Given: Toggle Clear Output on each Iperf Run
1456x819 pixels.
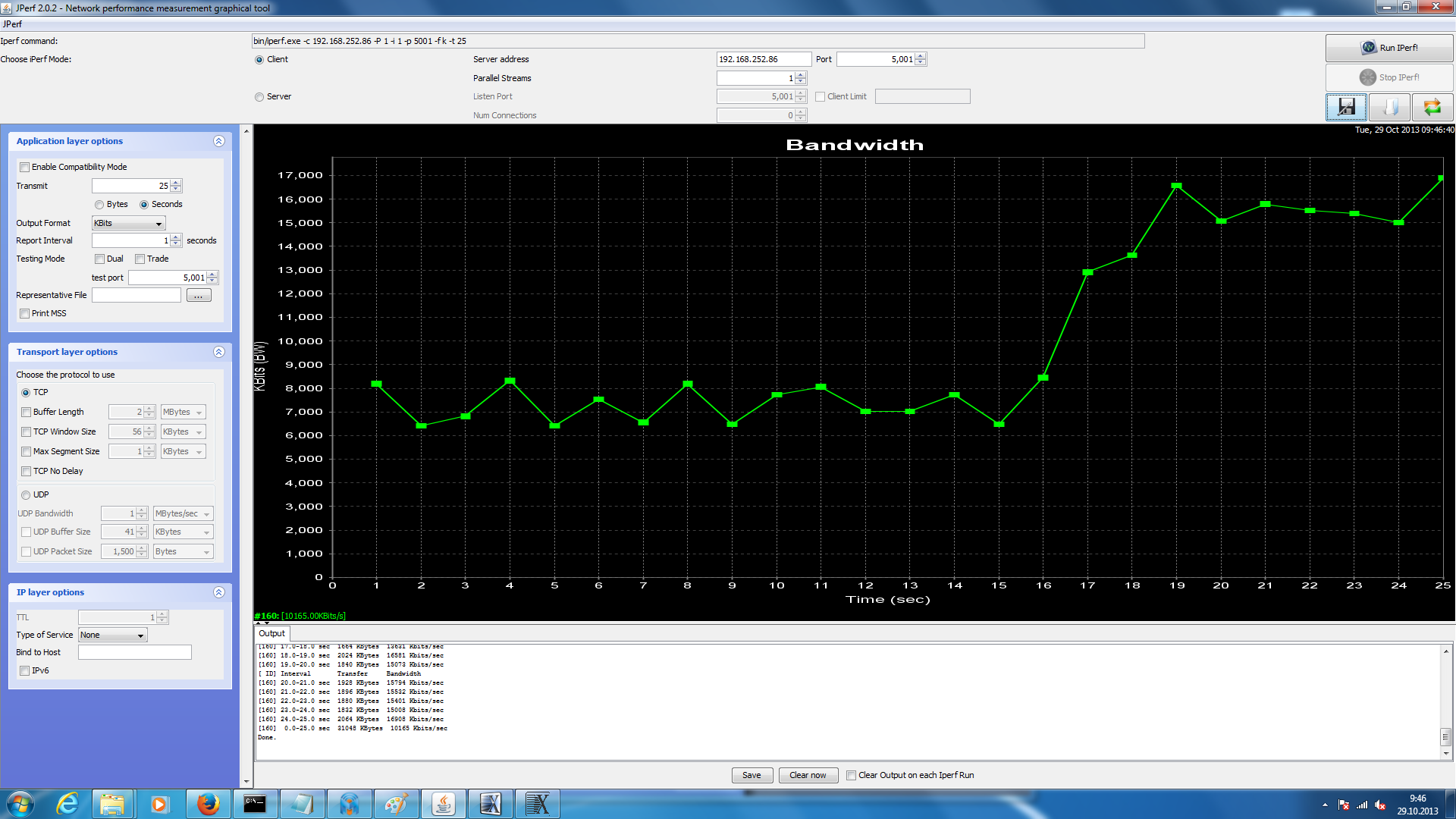Looking at the screenshot, I should click(x=851, y=776).
